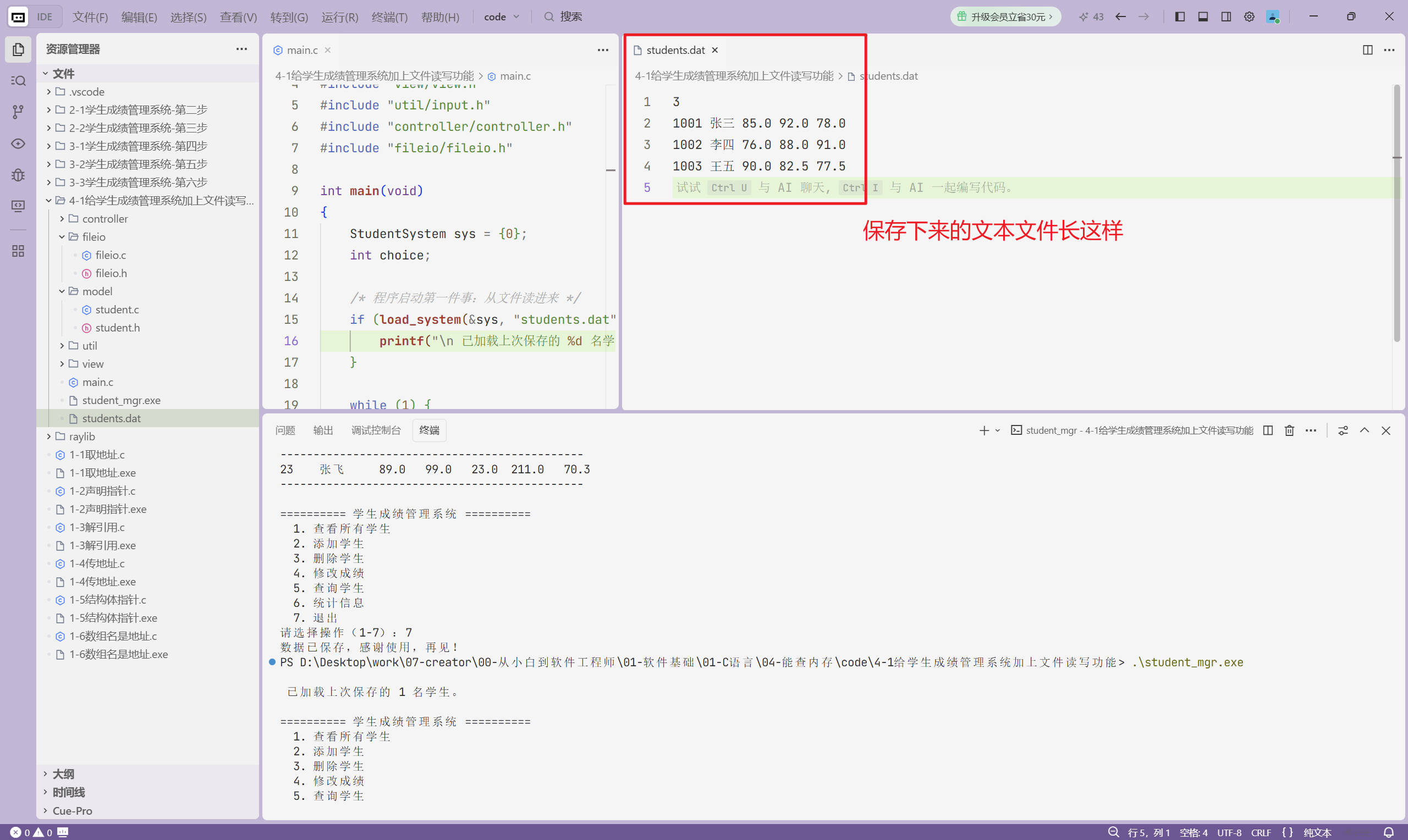Kill terminal with the trash icon
This screenshot has width=1408, height=840.
pyautogui.click(x=1289, y=431)
